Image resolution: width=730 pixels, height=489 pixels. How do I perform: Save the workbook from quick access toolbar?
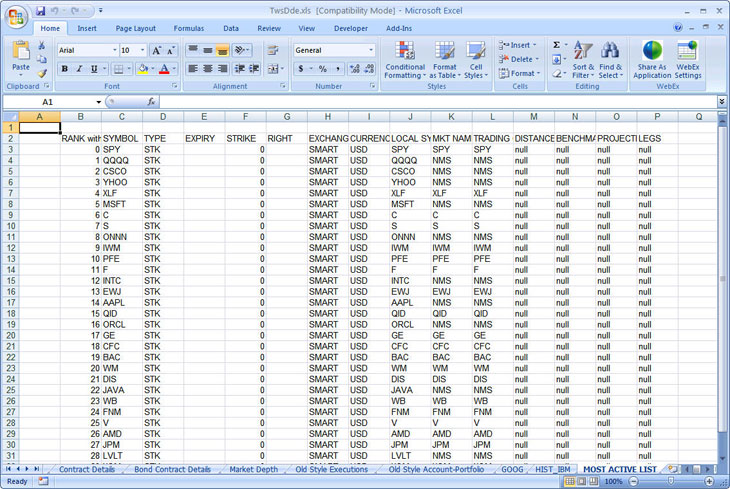tap(41, 11)
